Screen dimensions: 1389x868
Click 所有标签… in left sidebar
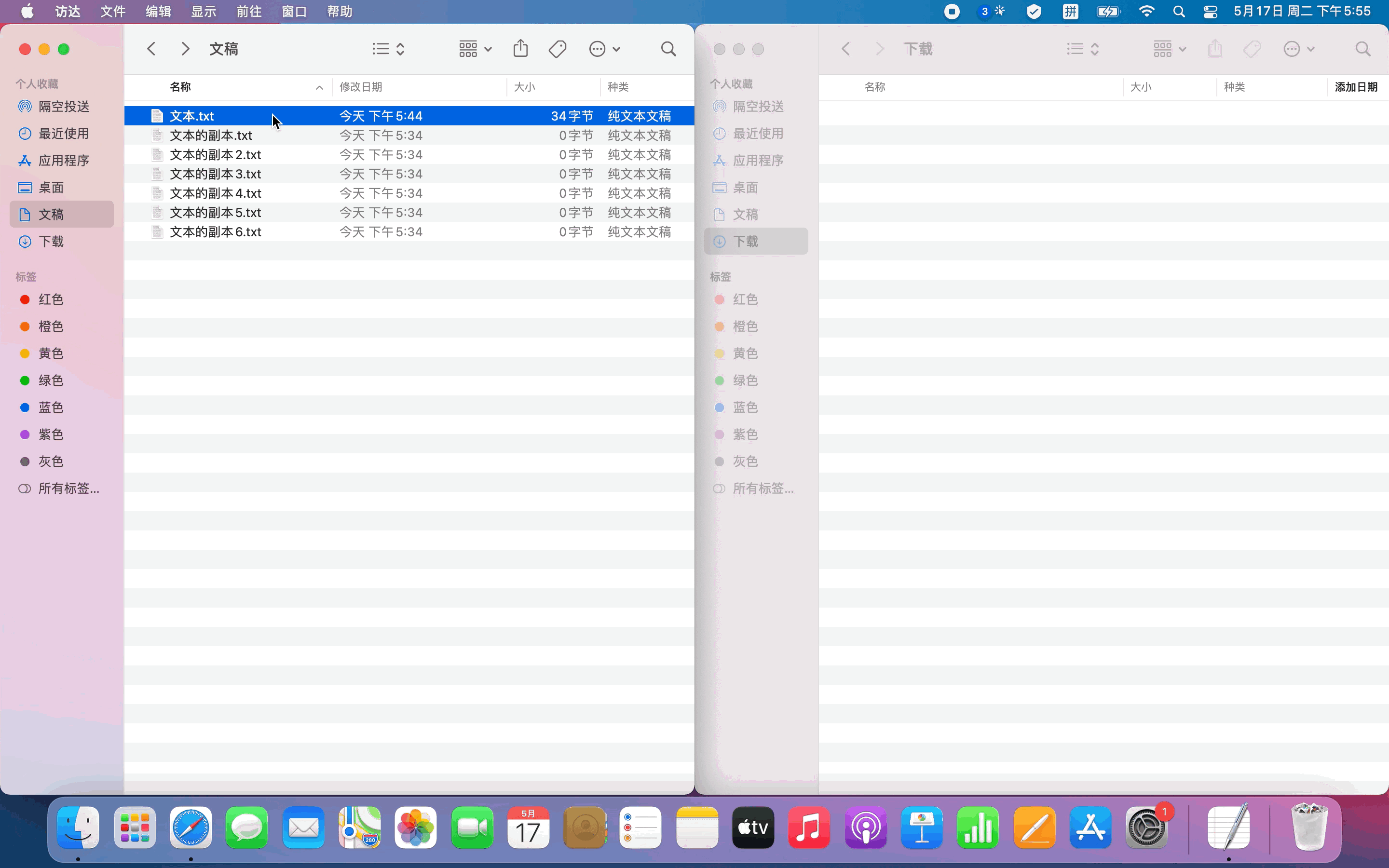click(x=68, y=488)
